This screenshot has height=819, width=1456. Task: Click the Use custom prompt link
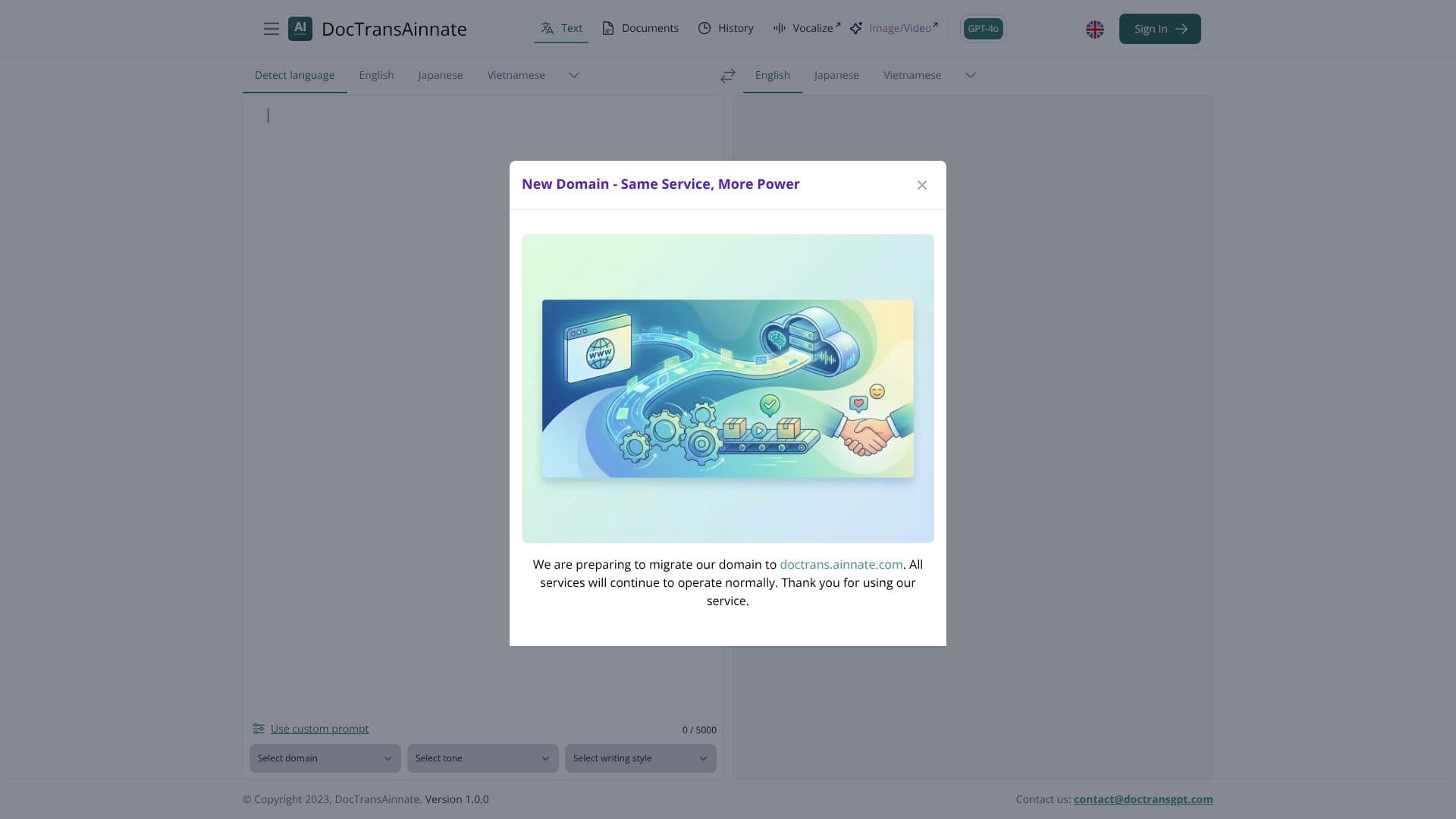(319, 729)
